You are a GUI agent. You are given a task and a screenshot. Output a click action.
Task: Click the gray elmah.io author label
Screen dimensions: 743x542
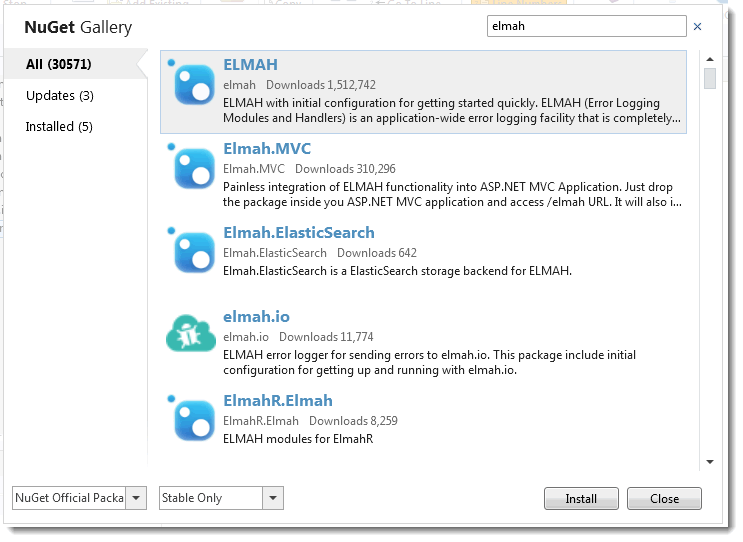pyautogui.click(x=246, y=337)
